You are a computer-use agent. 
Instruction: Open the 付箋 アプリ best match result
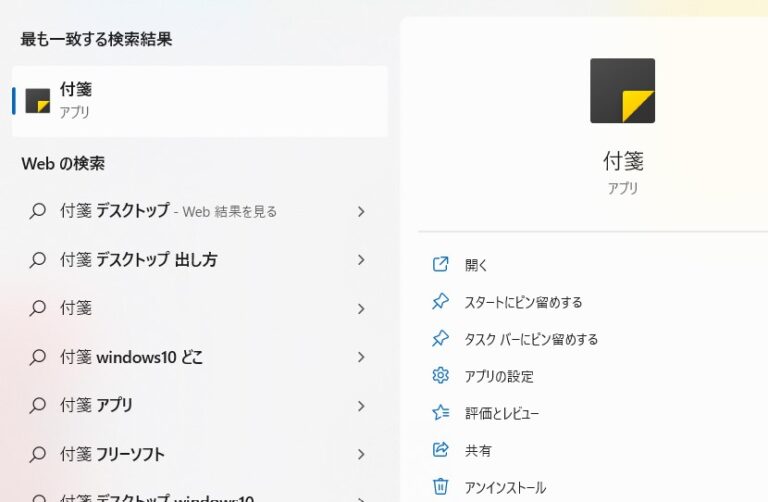pos(200,100)
